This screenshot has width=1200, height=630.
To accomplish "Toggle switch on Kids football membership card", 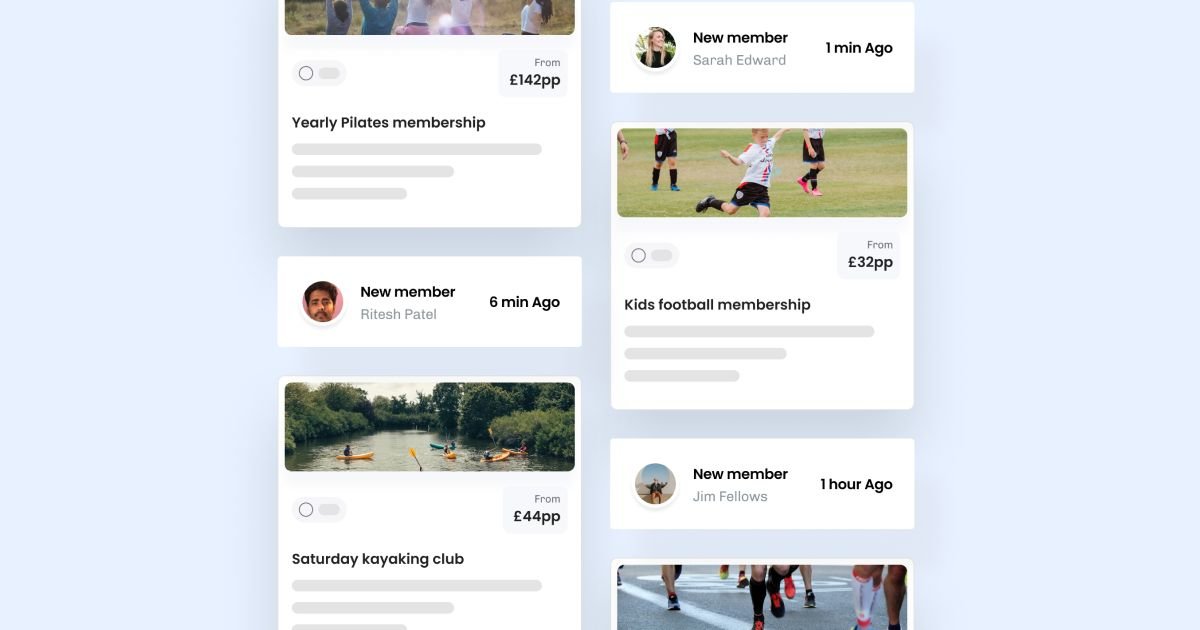I will 652,255.
